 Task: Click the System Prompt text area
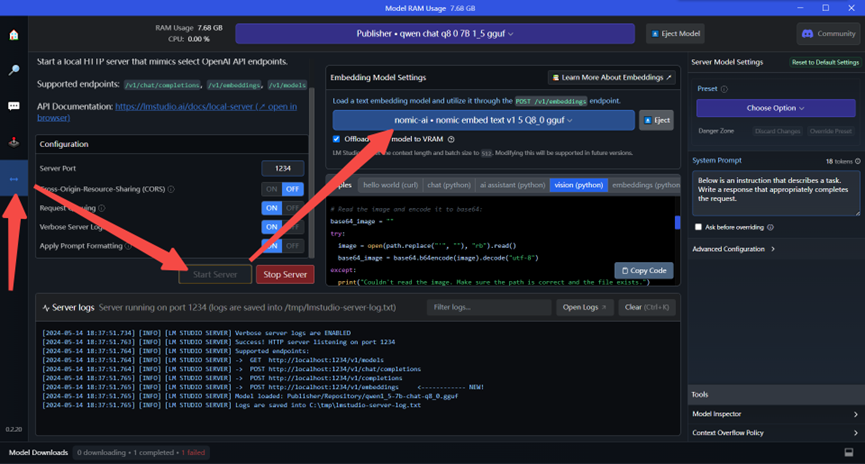pos(776,193)
